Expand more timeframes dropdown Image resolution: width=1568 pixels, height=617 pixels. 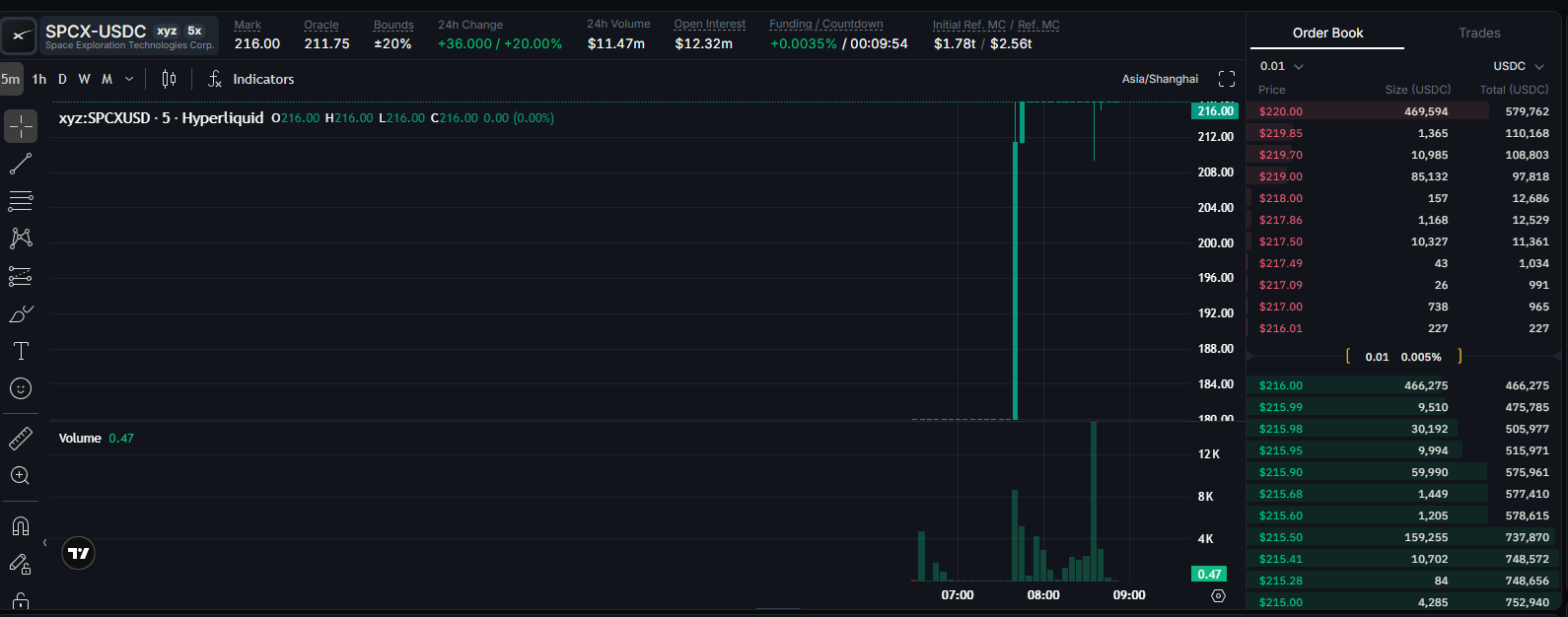pos(129,79)
